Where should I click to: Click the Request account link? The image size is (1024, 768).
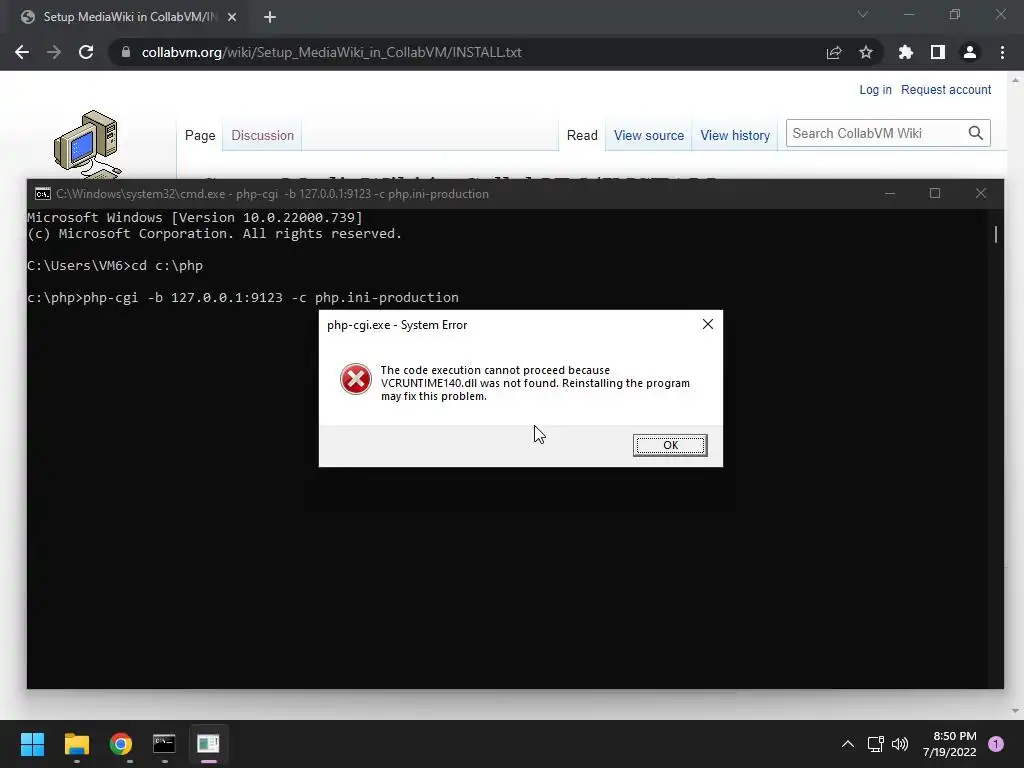pyautogui.click(x=946, y=89)
